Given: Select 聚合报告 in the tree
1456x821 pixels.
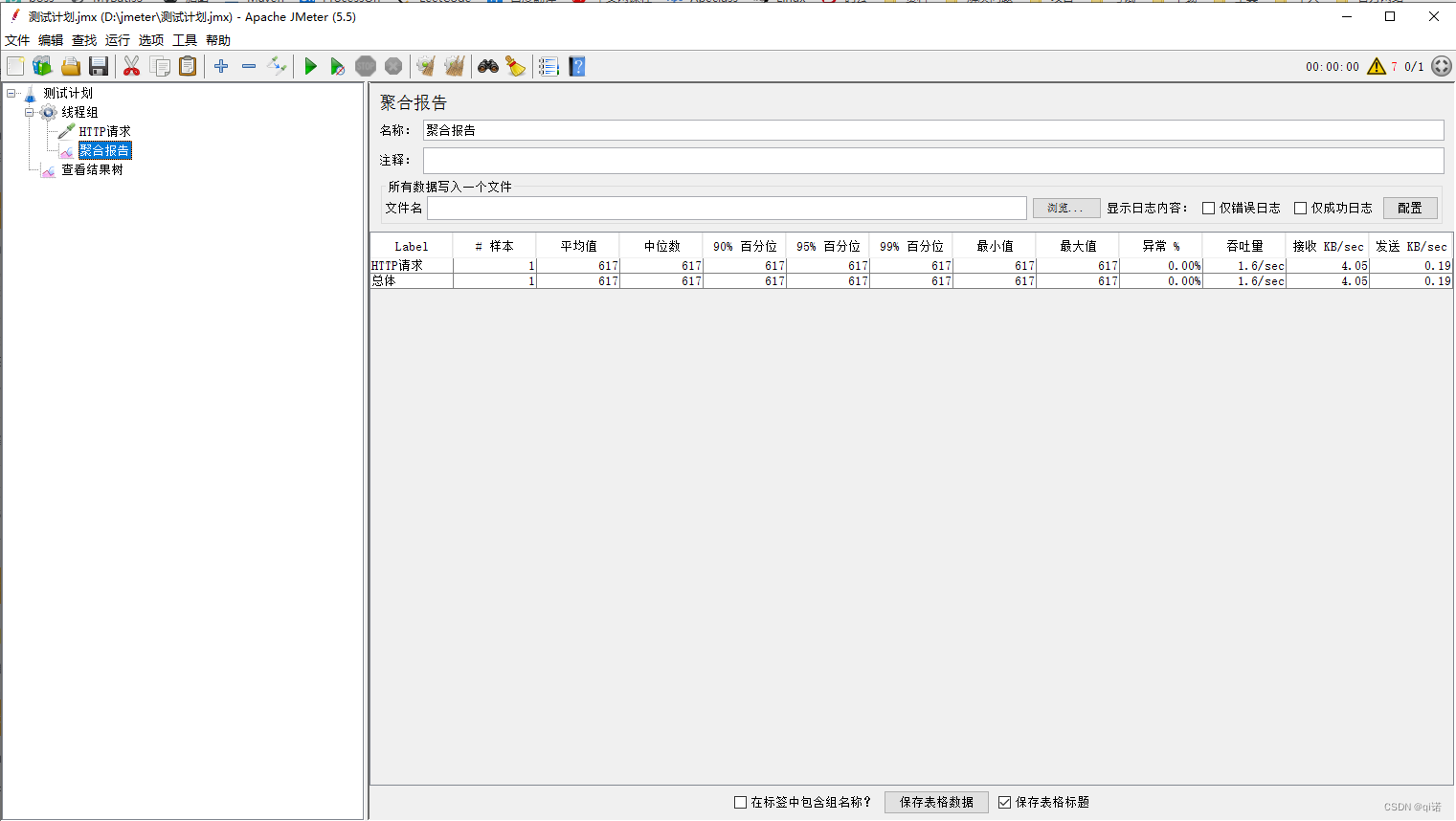Looking at the screenshot, I should tap(104, 150).
